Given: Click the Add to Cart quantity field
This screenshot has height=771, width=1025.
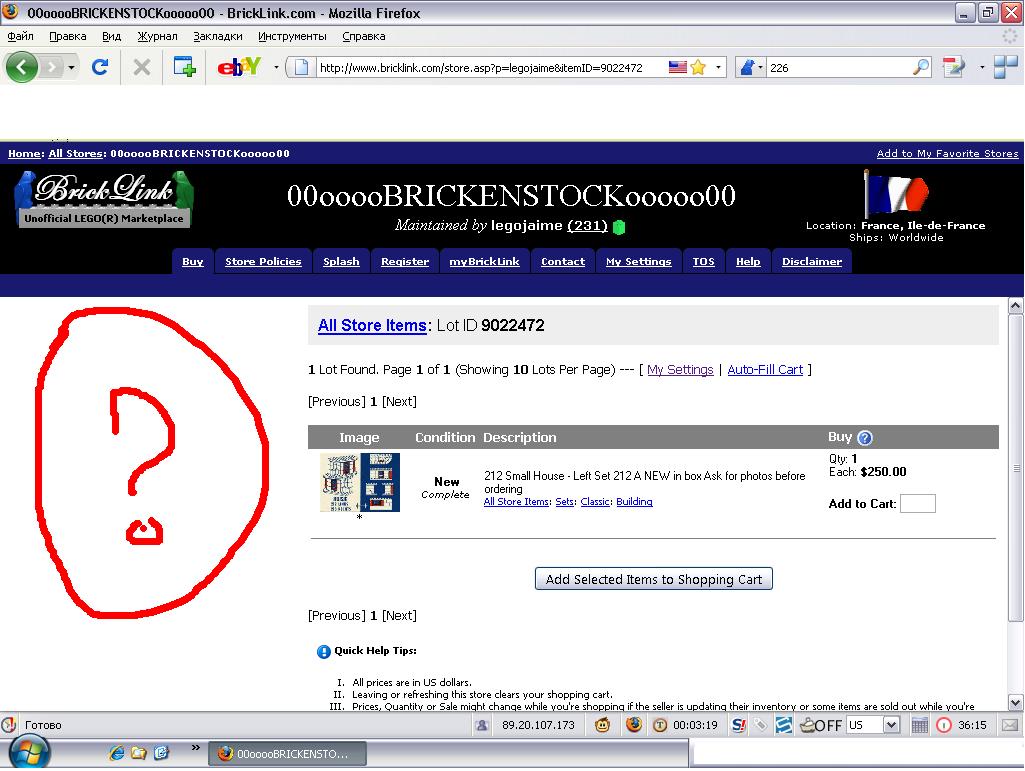Looking at the screenshot, I should 917,504.
